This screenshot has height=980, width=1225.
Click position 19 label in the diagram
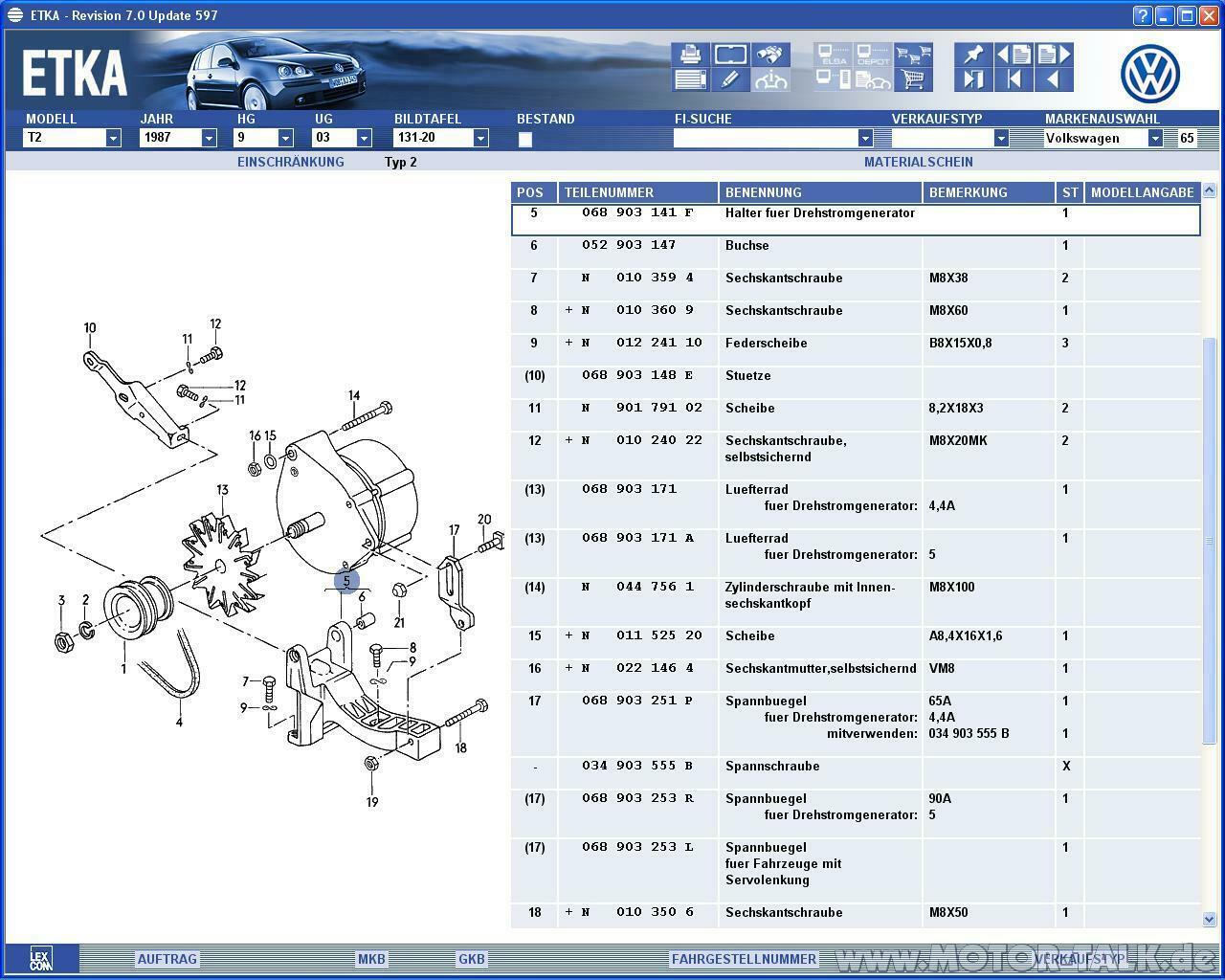[372, 802]
